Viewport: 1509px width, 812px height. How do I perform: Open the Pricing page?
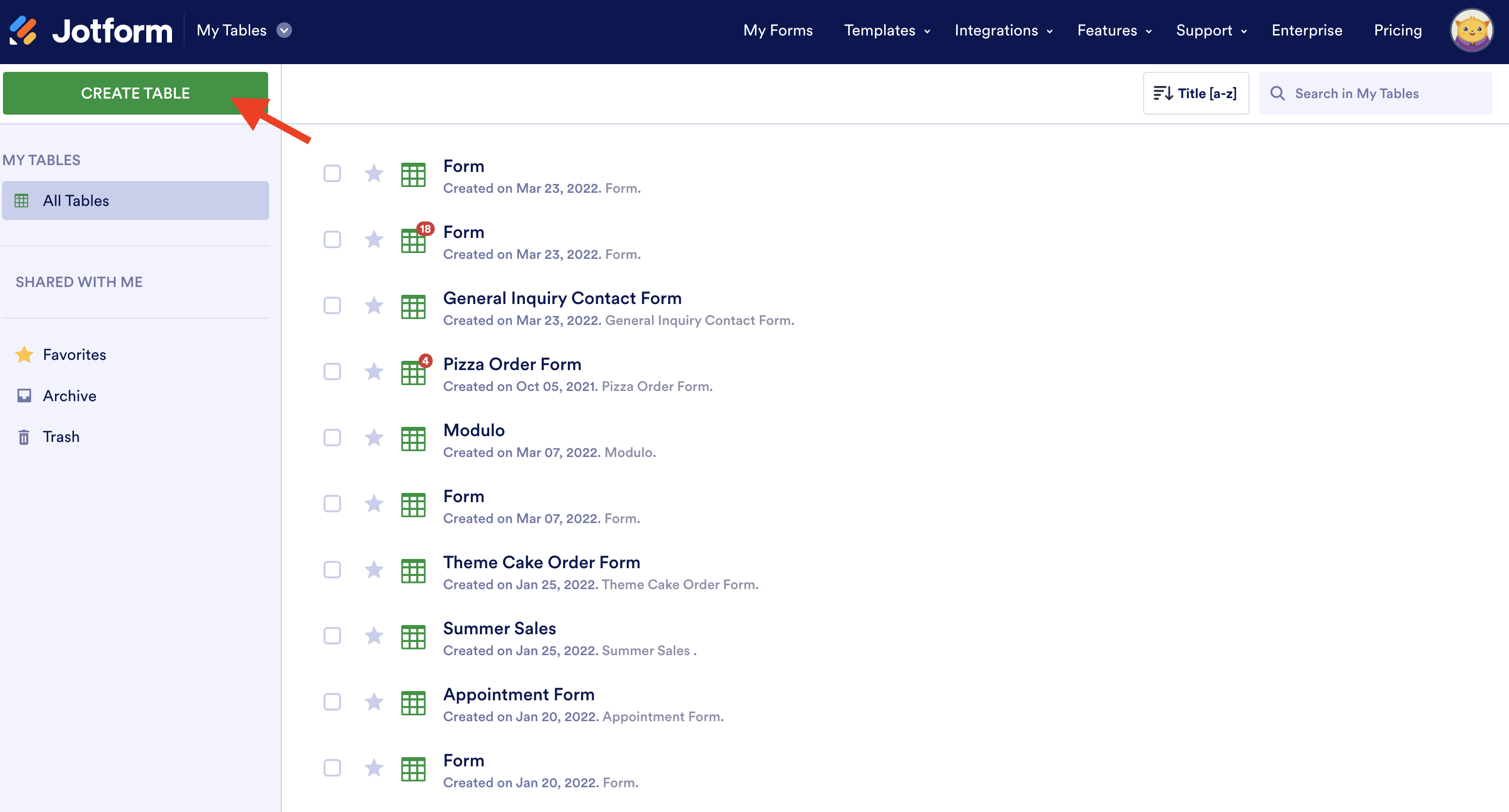point(1397,31)
